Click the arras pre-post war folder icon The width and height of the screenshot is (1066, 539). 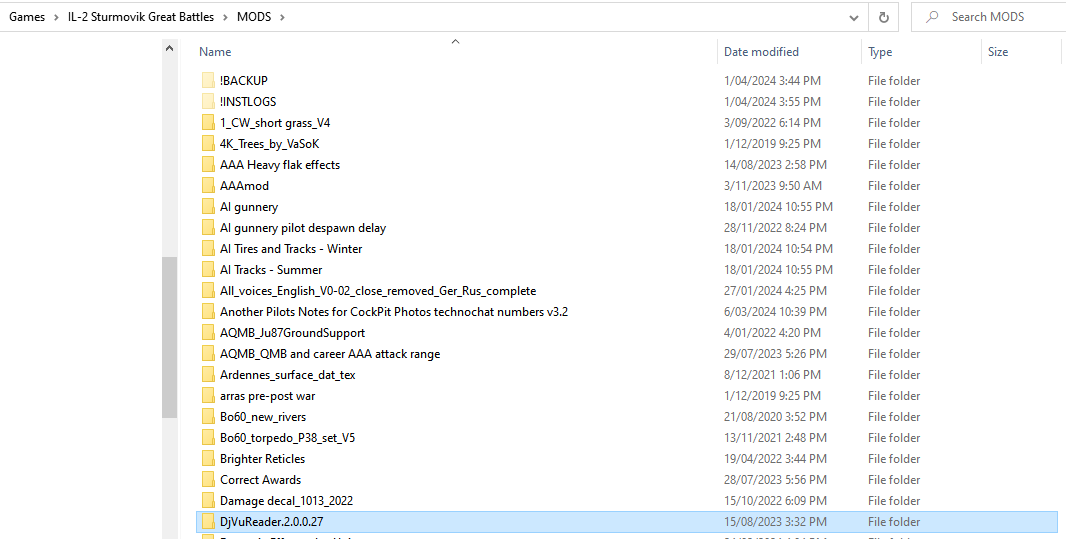tap(208, 397)
